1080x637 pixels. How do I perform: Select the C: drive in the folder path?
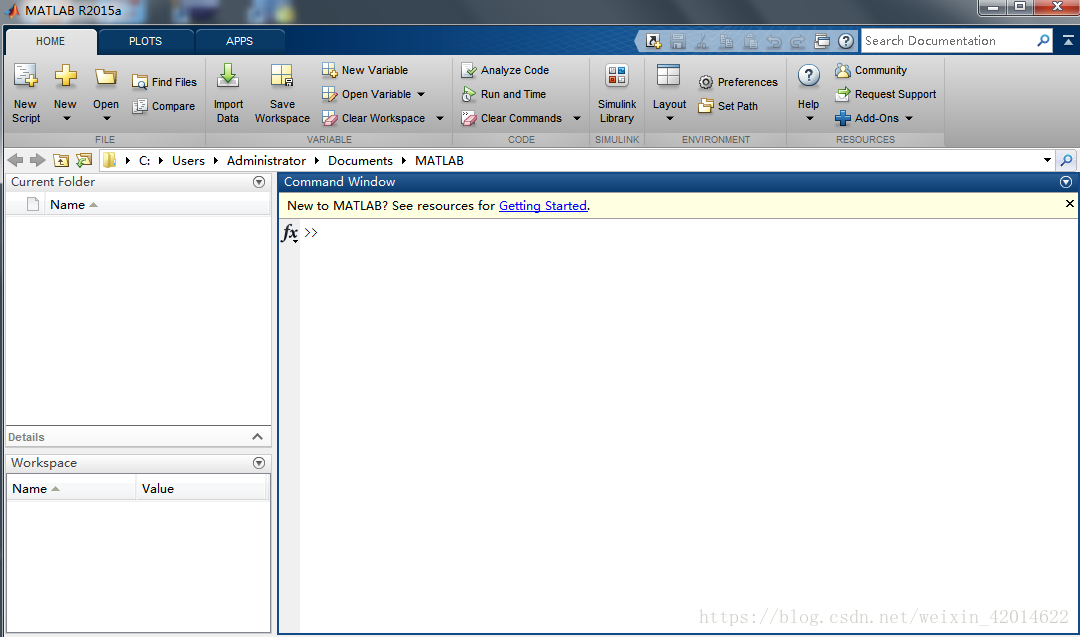point(145,160)
